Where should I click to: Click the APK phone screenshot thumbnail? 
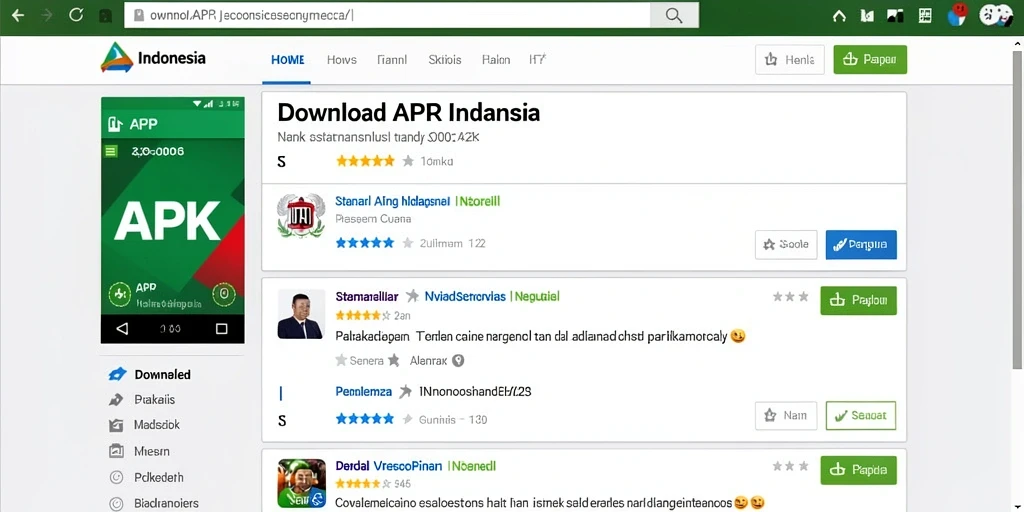pyautogui.click(x=172, y=220)
